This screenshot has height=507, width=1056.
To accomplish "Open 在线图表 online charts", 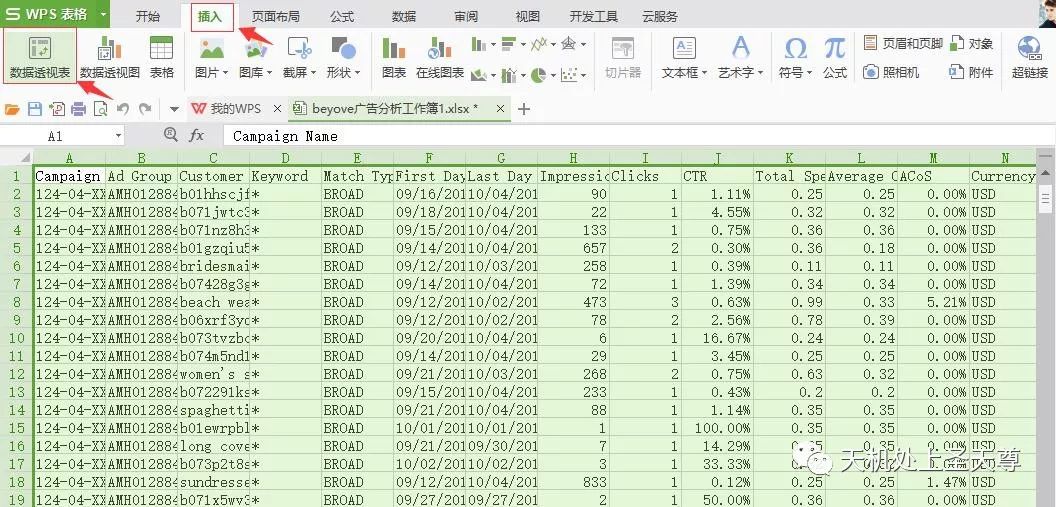I will (440, 57).
